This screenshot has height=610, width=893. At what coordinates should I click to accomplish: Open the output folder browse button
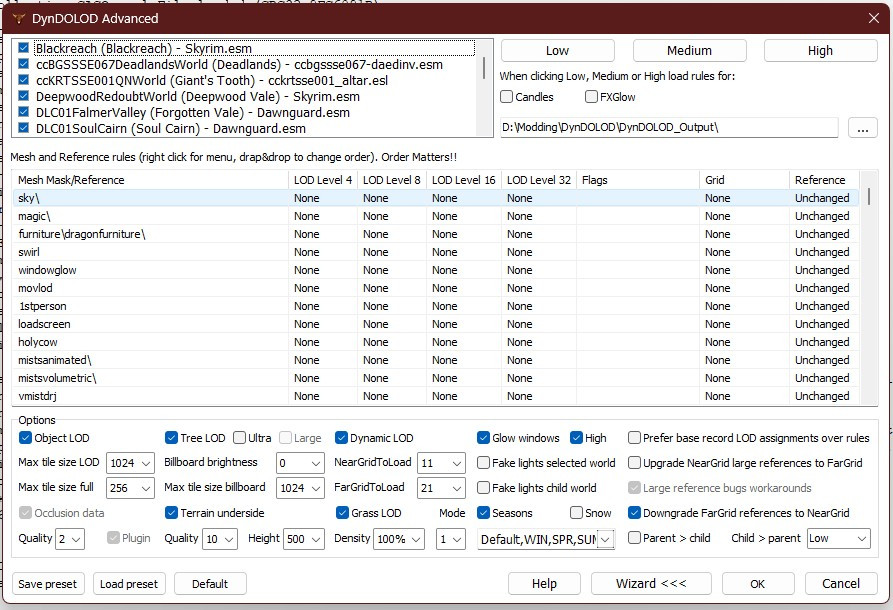pos(862,128)
